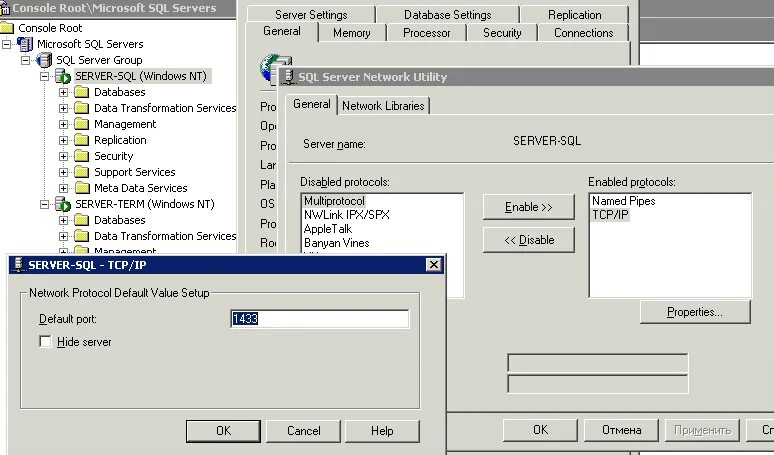Collapse the SERVER-TERM (Windows NT) node
774x455 pixels.
44,204
